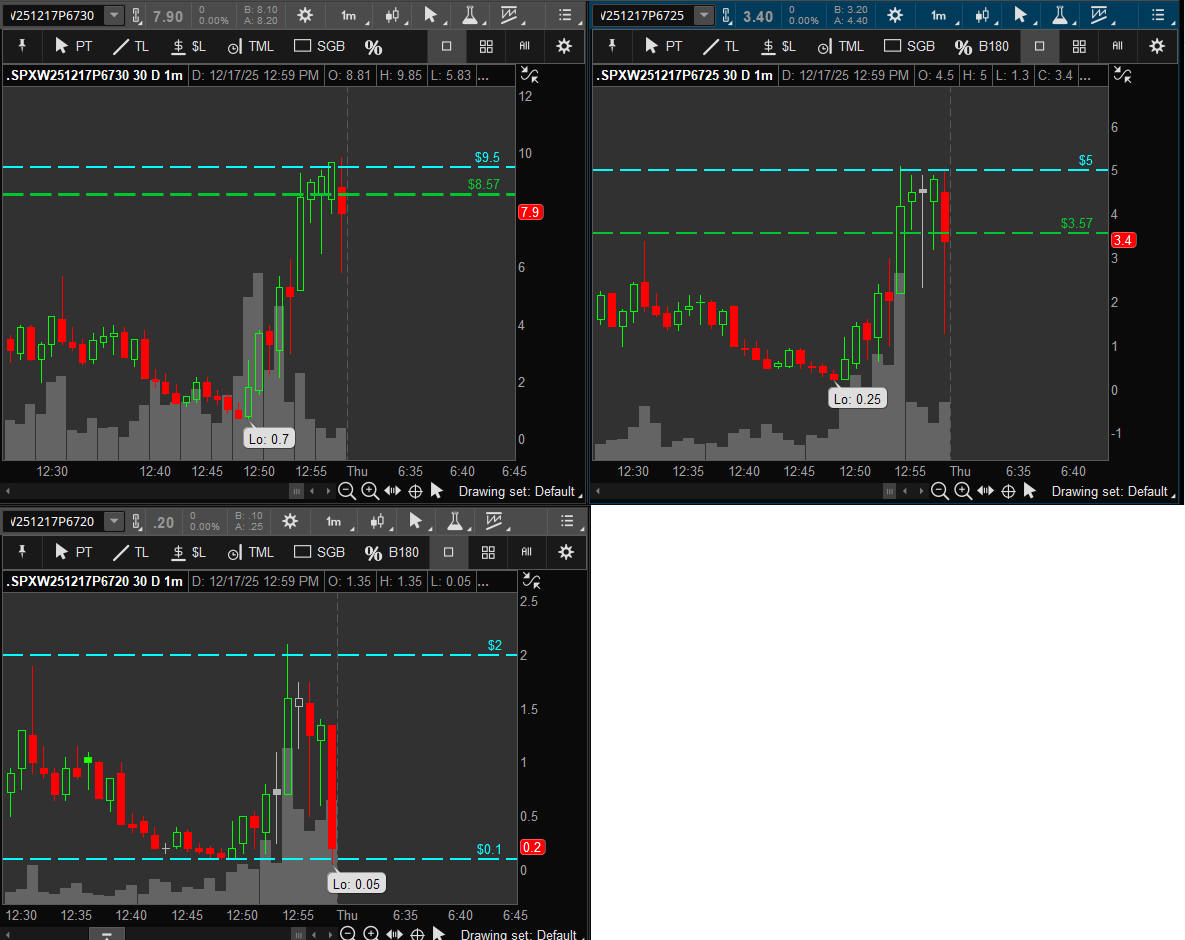Click the TML time level button in the P6720 toolbar
Screen dimensions: 1185x940
pyautogui.click(x=251, y=552)
